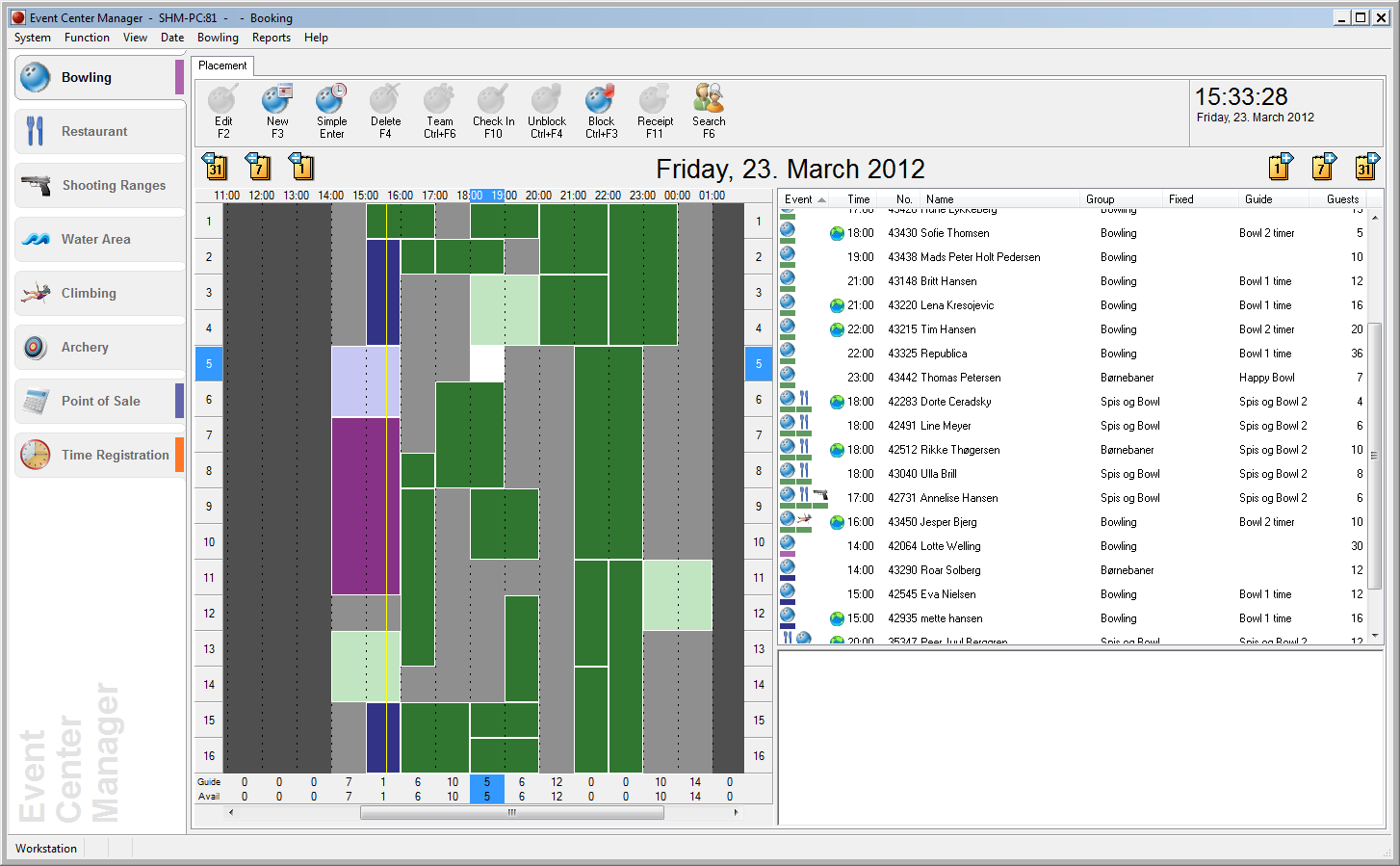Select lane 5 row header on left
Image resolution: width=1400 pixels, height=866 pixels.
209,364
